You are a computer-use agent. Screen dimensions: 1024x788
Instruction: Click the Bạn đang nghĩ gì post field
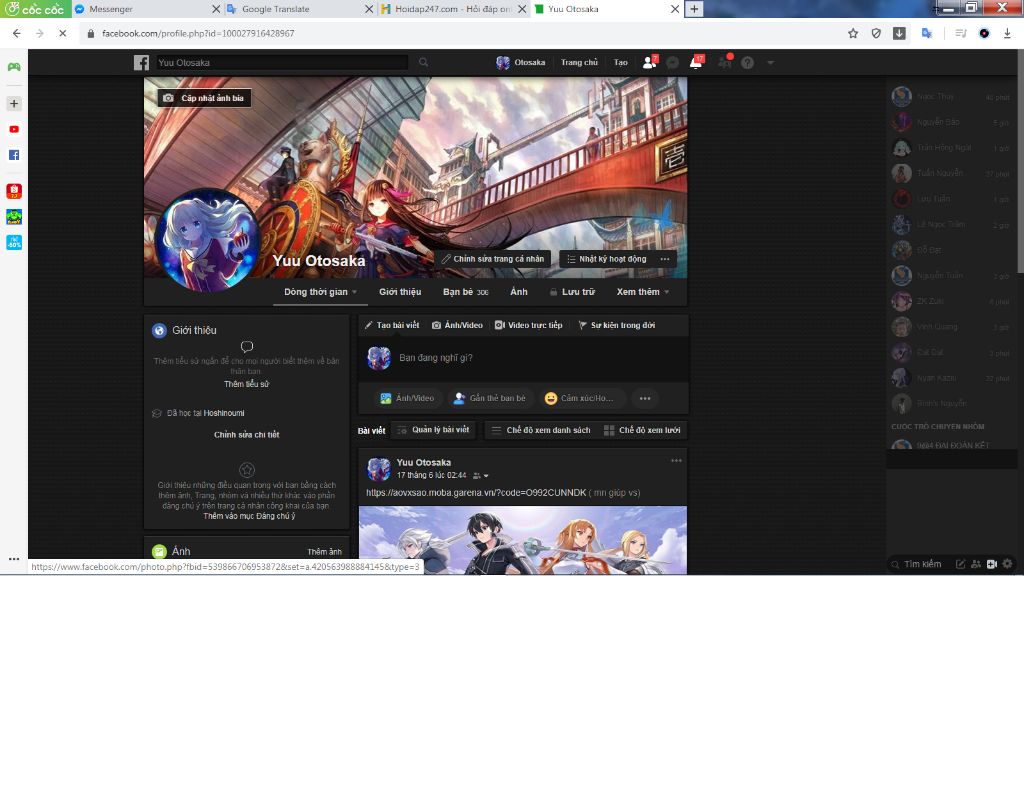(x=524, y=358)
